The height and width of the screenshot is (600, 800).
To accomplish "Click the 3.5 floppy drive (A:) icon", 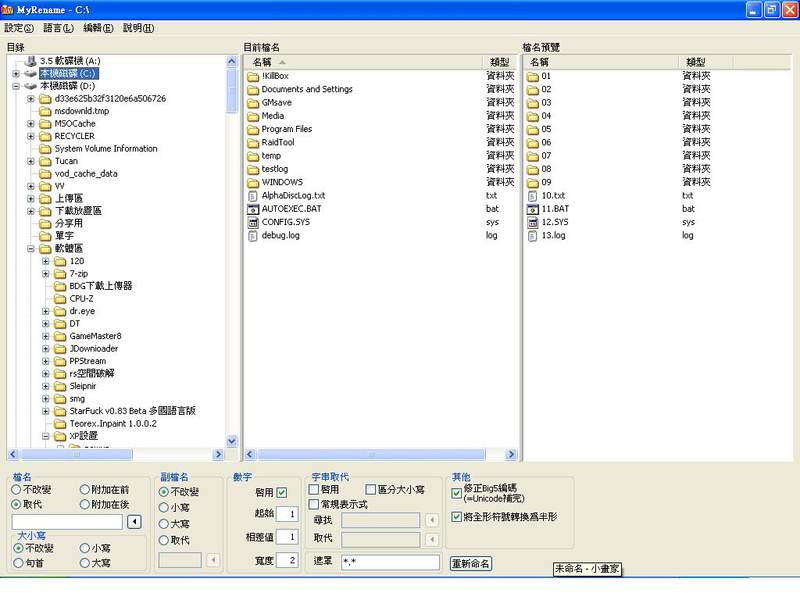I will tap(31, 61).
